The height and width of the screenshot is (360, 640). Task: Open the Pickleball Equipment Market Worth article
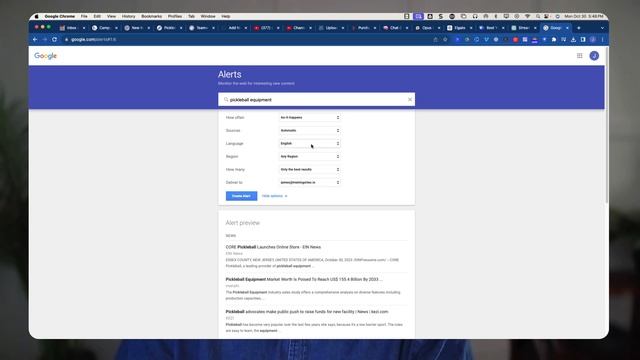[x=304, y=279]
